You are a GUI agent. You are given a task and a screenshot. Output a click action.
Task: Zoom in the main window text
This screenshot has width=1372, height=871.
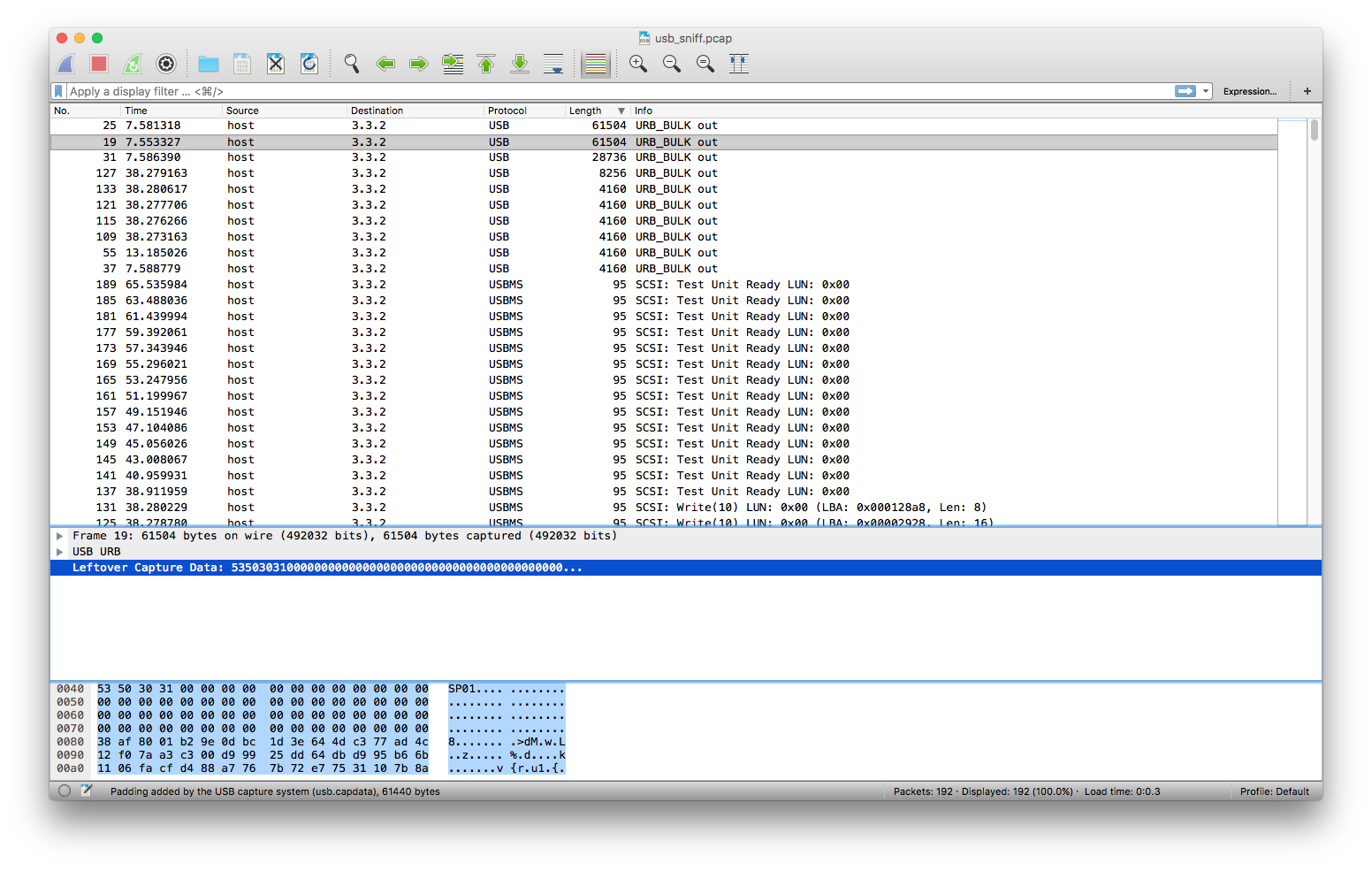coord(638,64)
